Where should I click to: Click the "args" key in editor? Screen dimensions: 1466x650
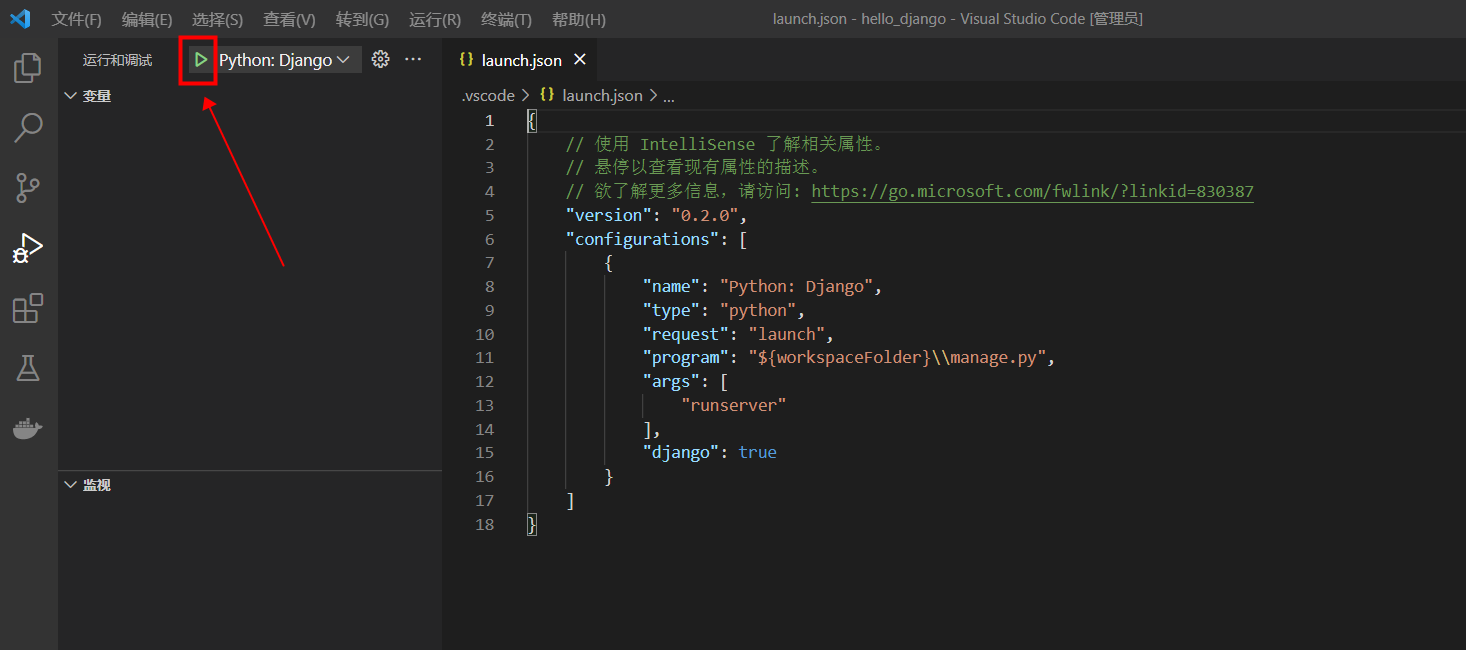(x=670, y=381)
